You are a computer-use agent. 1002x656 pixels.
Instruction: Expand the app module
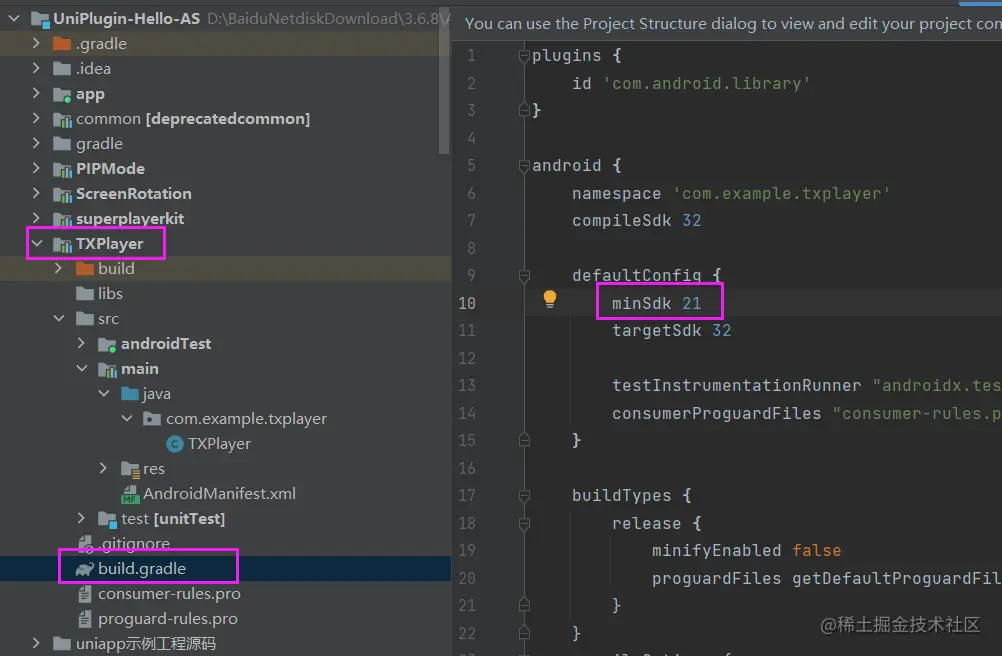36,93
